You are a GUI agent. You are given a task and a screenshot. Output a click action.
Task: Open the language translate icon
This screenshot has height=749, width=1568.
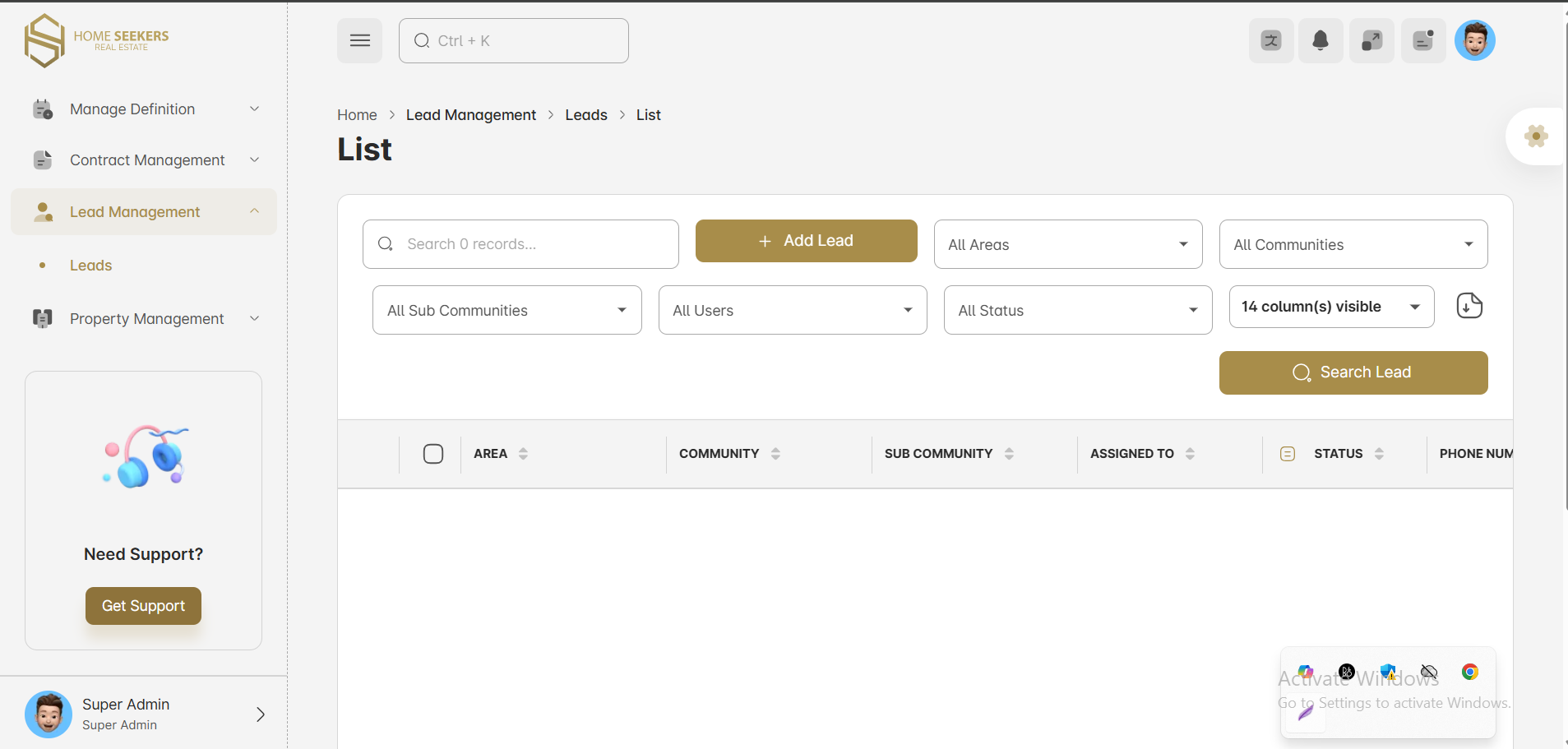pos(1271,40)
